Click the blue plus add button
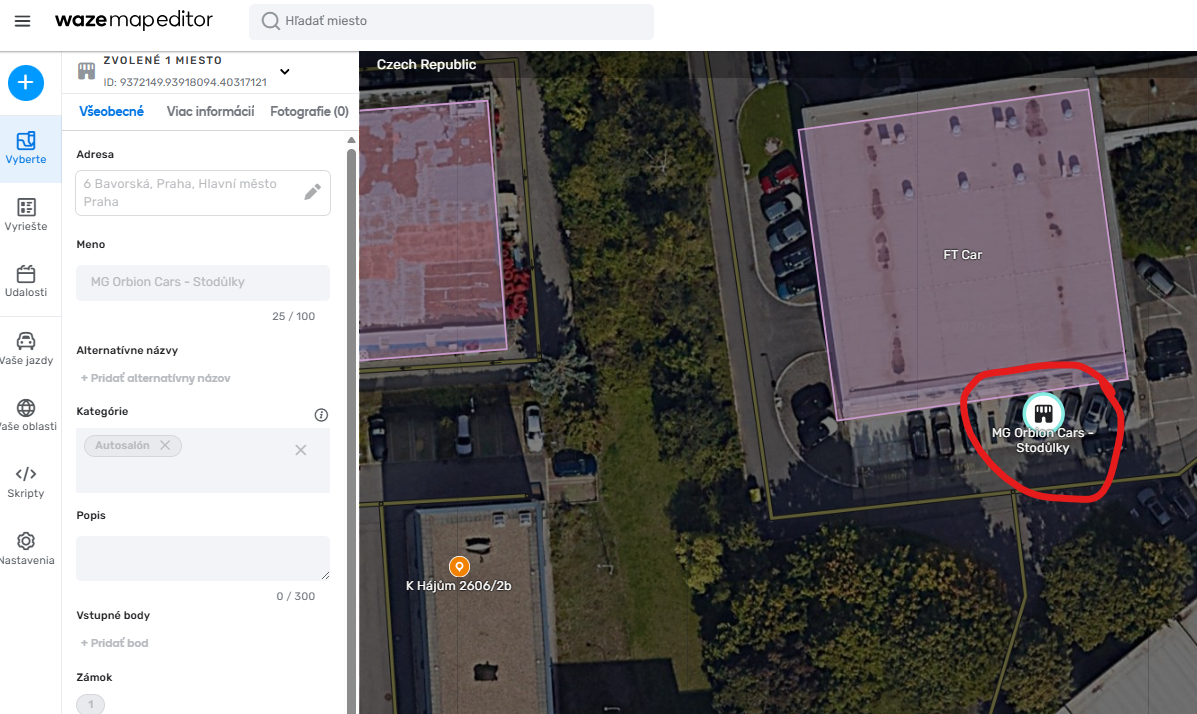 pyautogui.click(x=26, y=83)
